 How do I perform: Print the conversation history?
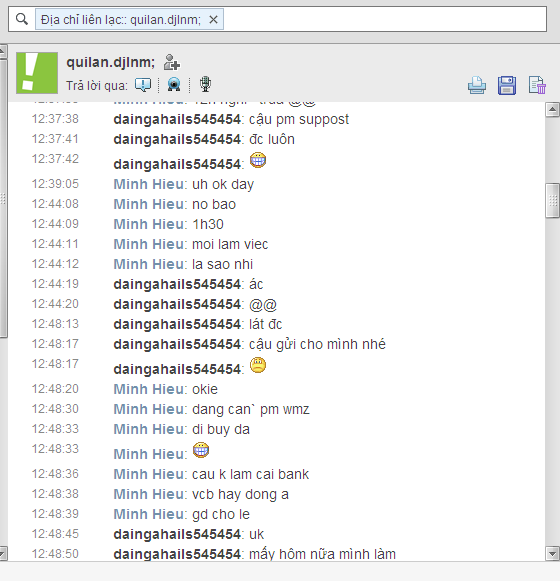pyautogui.click(x=477, y=85)
